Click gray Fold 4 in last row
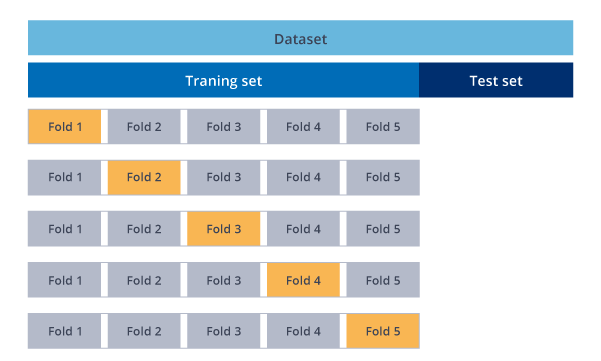601x361 pixels. [x=303, y=331]
